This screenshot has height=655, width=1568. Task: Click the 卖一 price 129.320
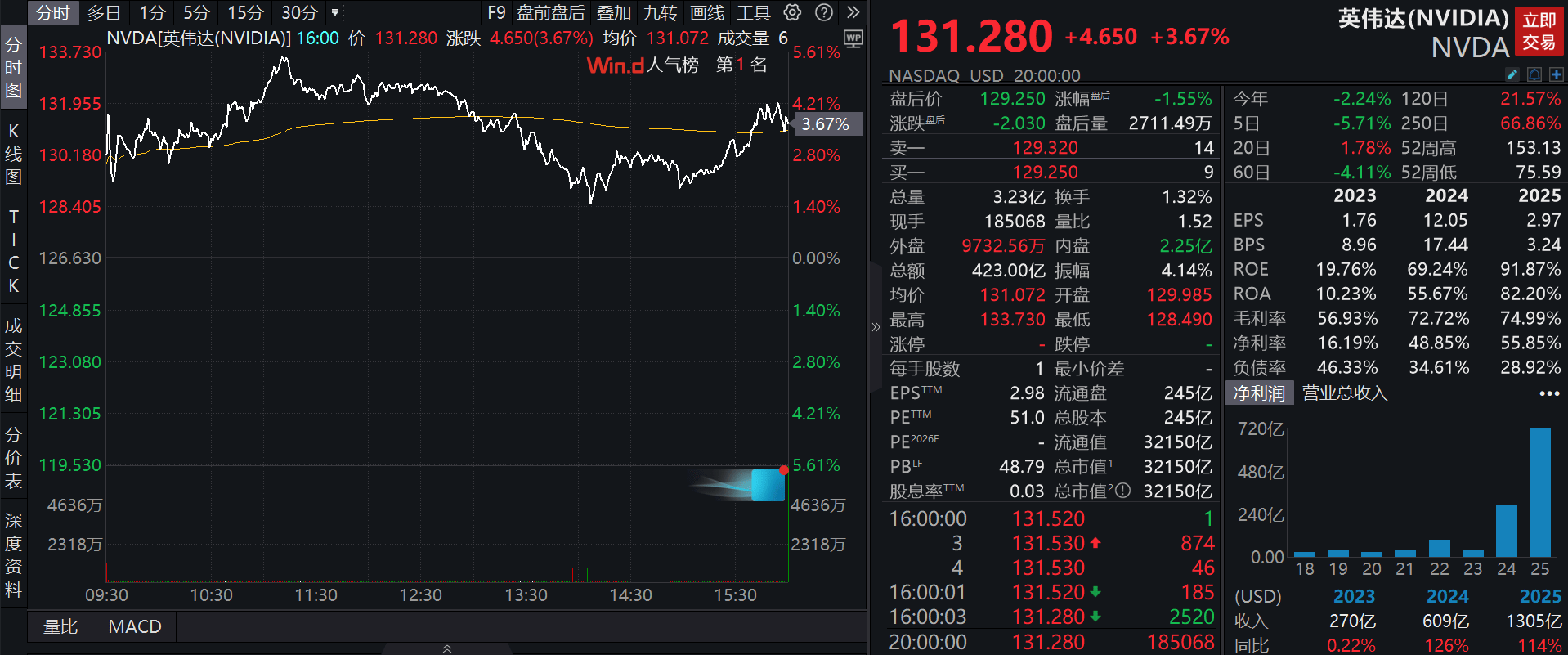click(x=1046, y=148)
